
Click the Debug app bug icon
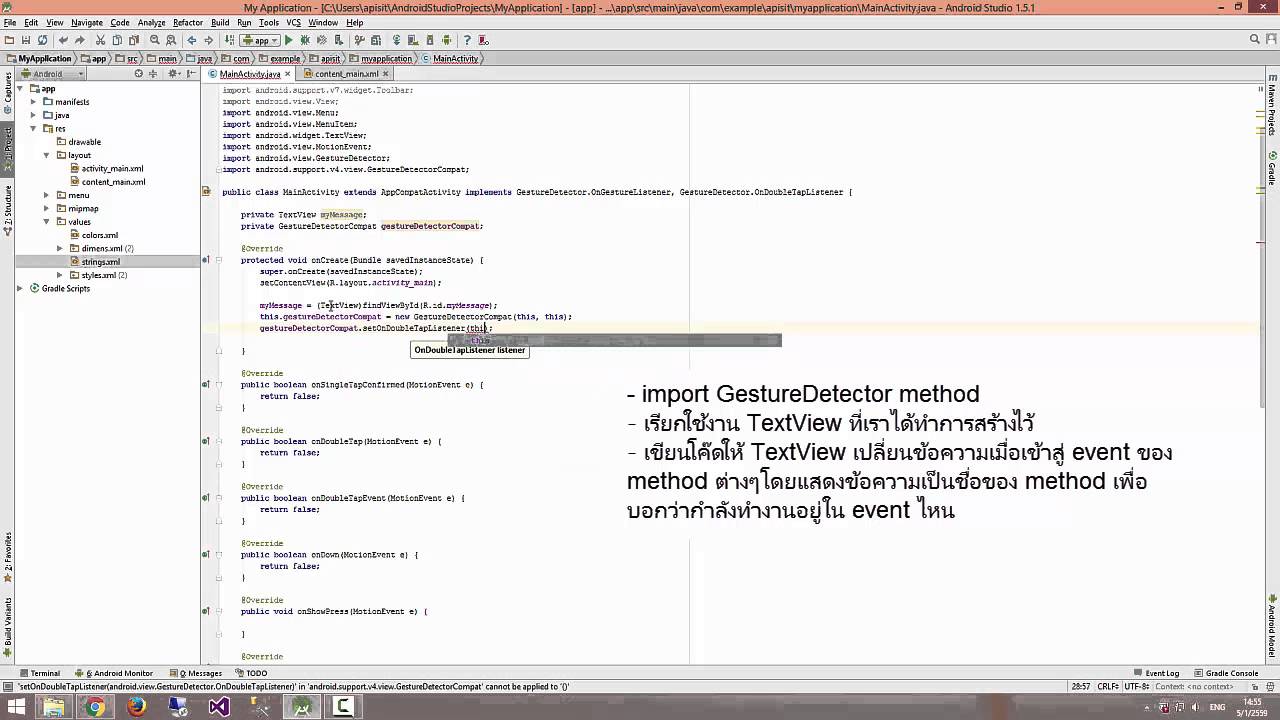click(x=305, y=40)
